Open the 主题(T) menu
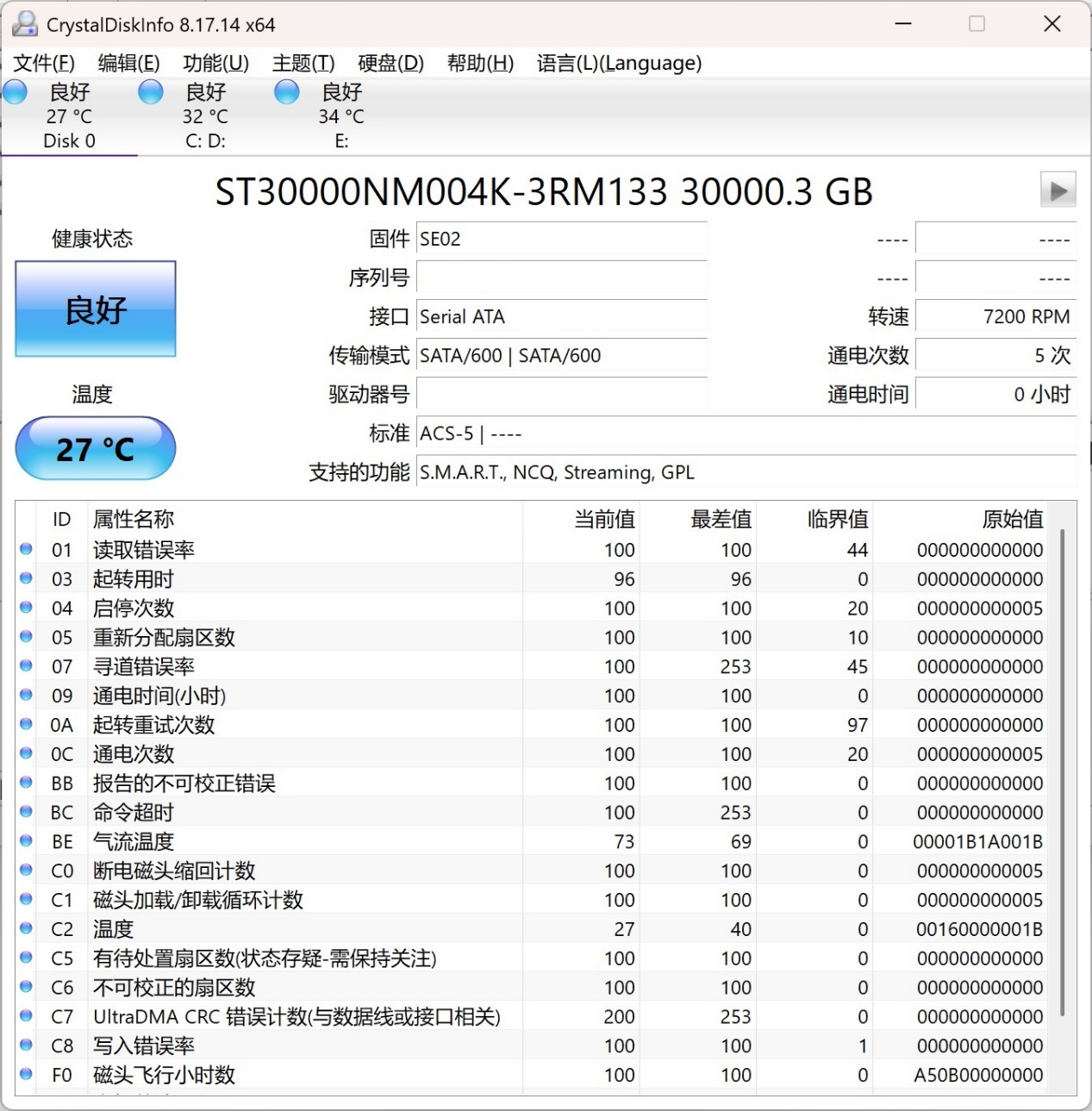Screen dimensions: 1092x1111 (303, 63)
